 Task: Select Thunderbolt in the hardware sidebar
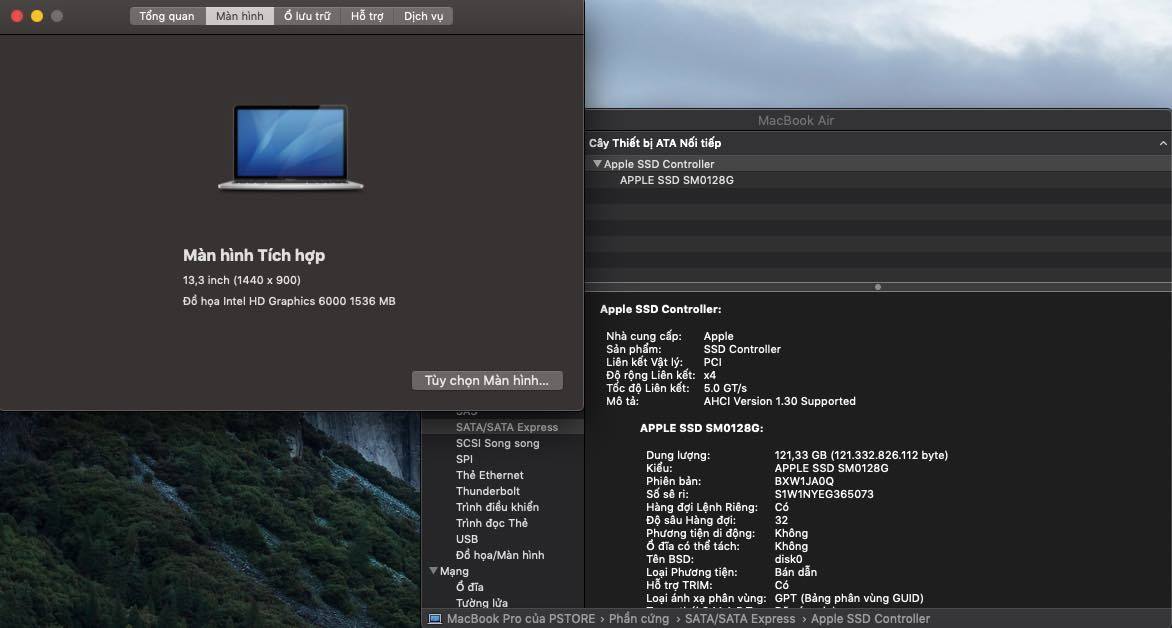click(488, 491)
